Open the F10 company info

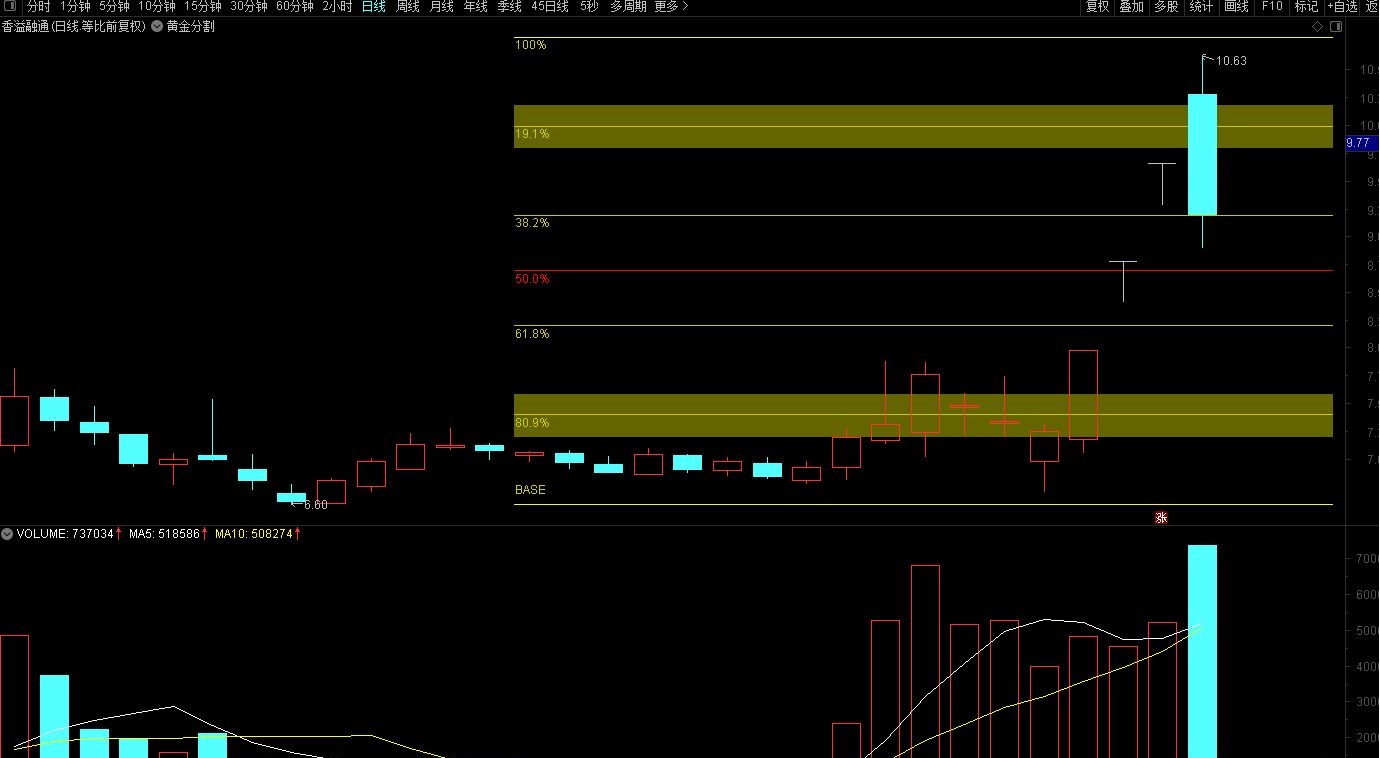click(x=1271, y=6)
